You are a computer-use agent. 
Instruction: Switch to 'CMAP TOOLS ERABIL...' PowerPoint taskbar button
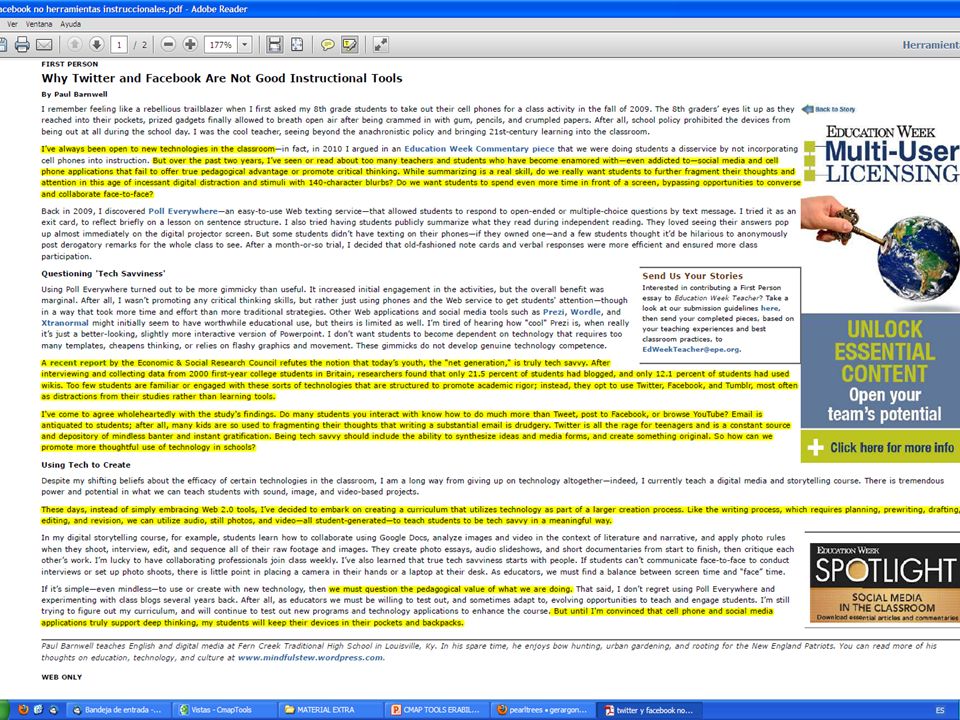[x=435, y=710]
